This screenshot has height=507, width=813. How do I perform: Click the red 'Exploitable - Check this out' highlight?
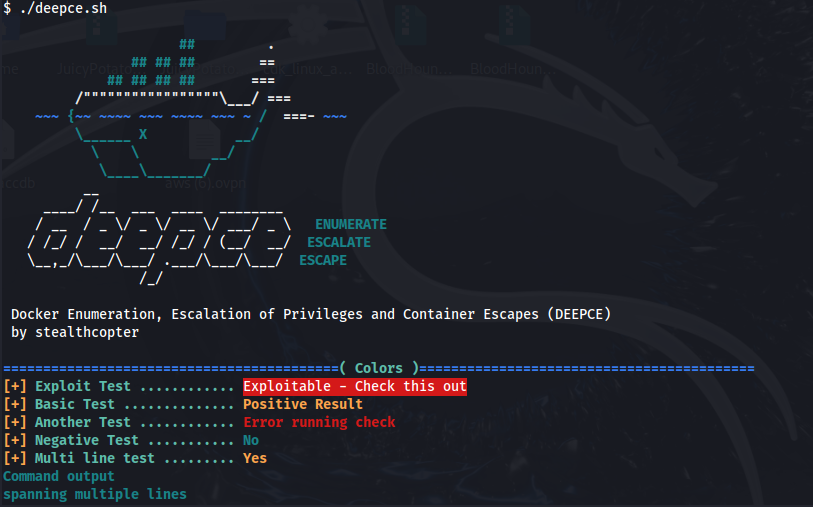(354, 386)
